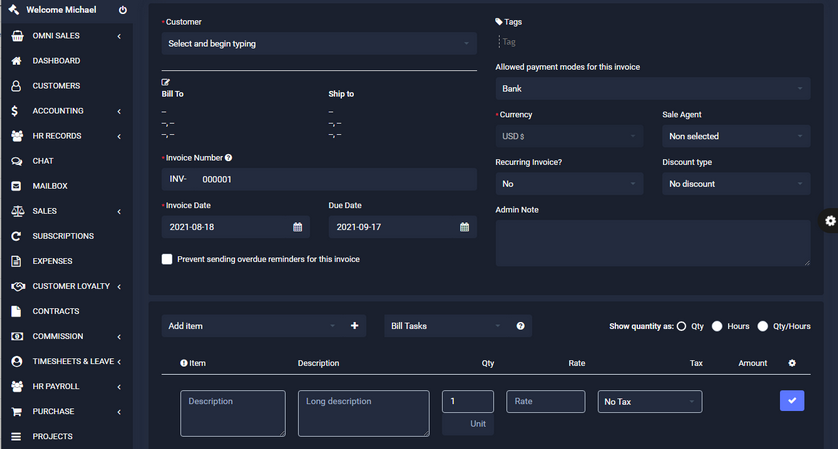Viewport: 838px width, 449px height.
Task: Select the Qty quantity radio button
Action: click(682, 326)
